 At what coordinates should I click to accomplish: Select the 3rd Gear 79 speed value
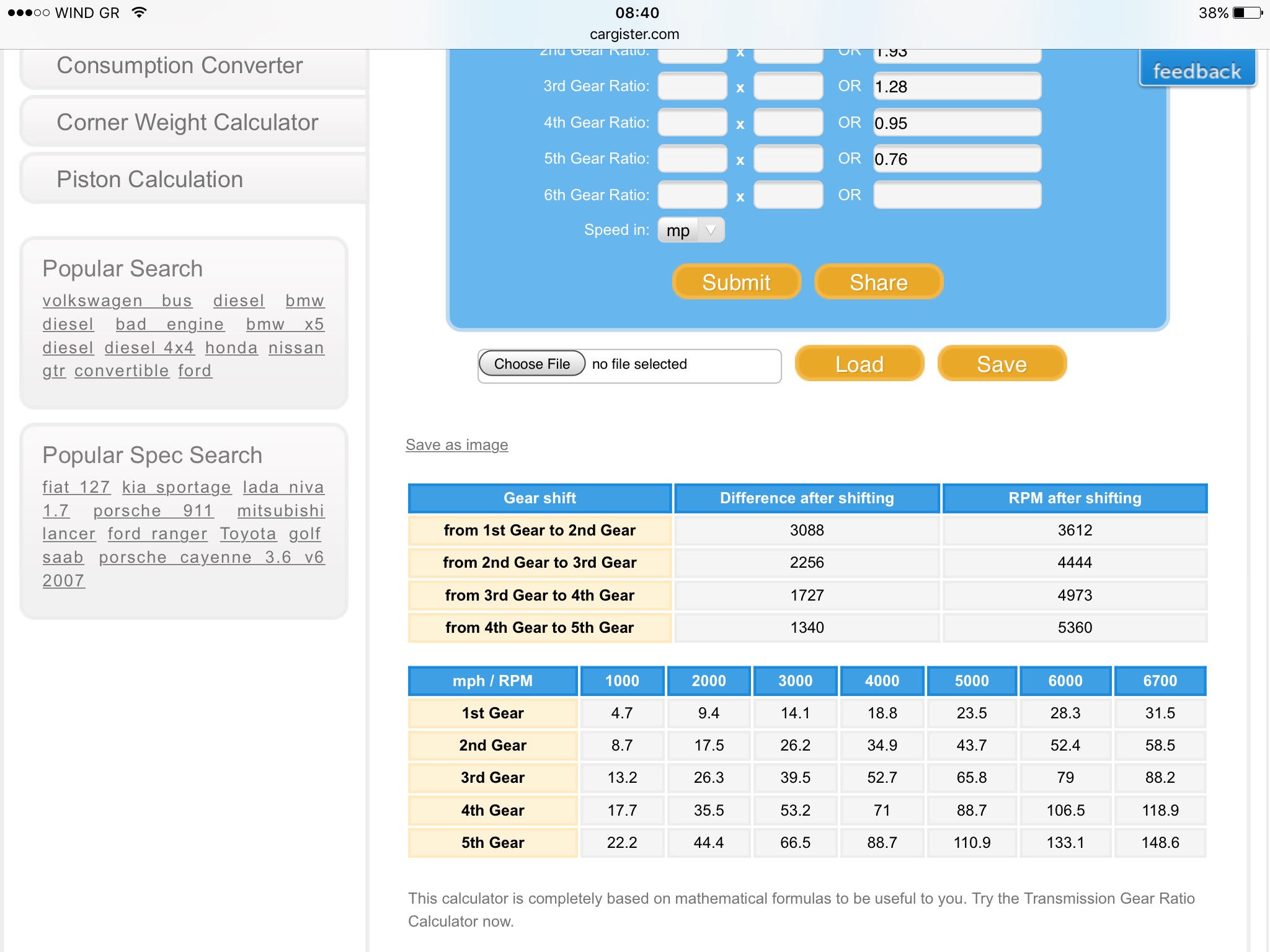(1065, 778)
